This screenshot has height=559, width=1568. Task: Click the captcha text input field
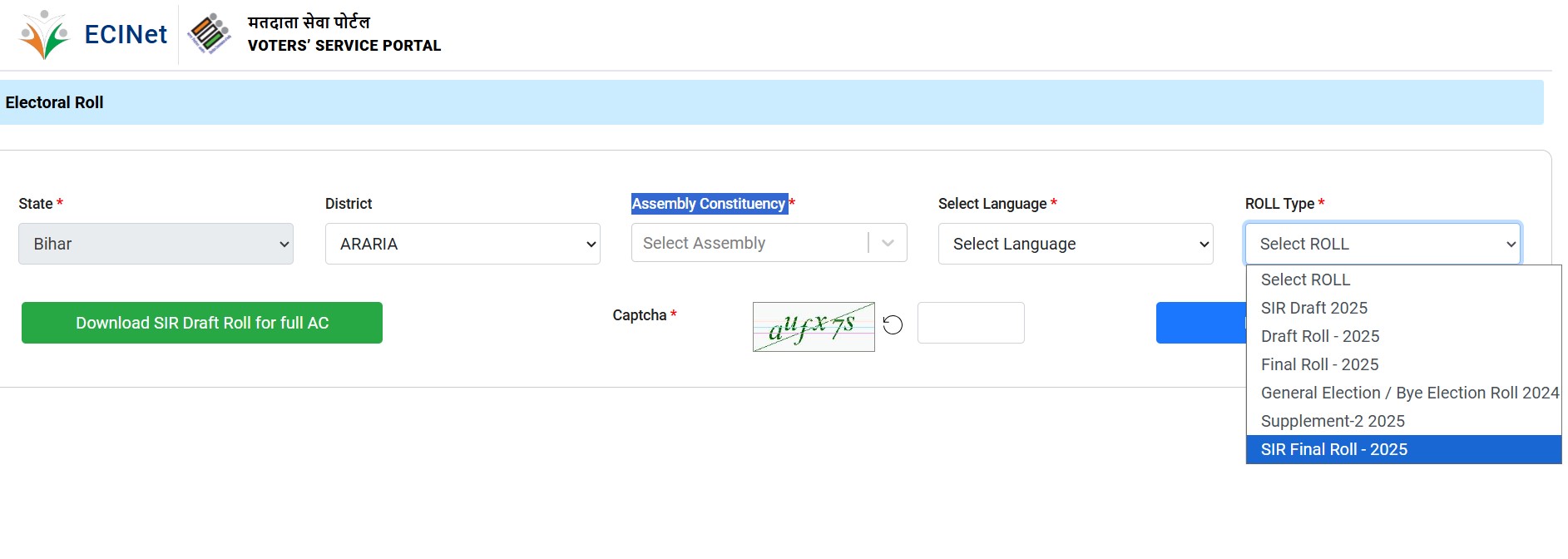[971, 323]
